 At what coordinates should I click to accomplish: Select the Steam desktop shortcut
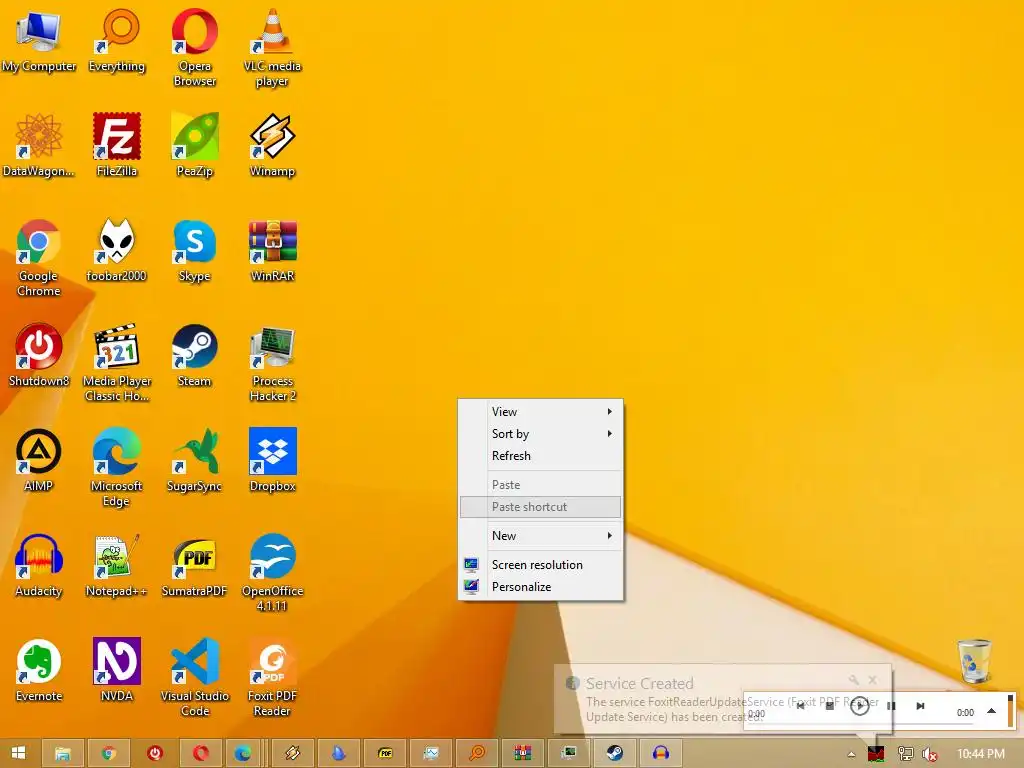tap(195, 356)
